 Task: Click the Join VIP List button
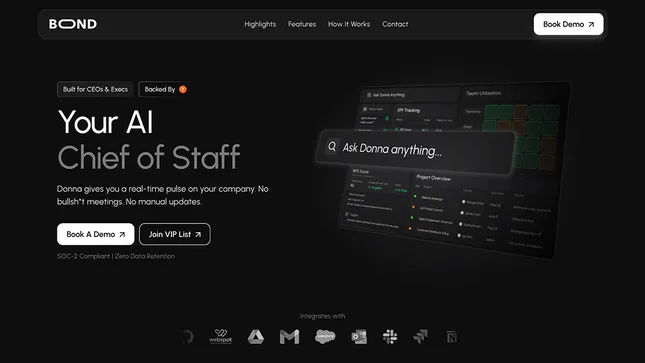(175, 234)
